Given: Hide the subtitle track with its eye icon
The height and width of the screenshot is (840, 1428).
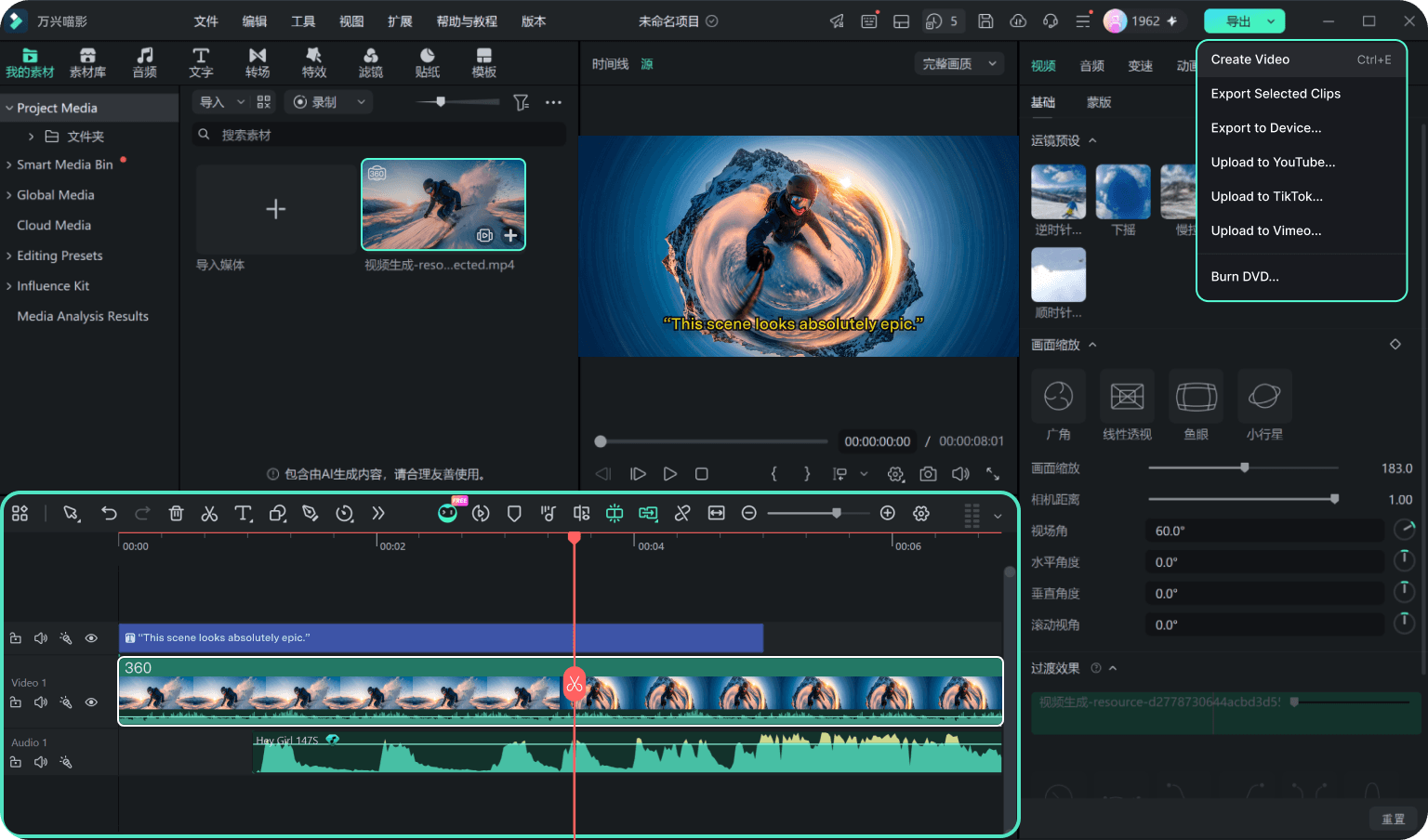Looking at the screenshot, I should [x=91, y=638].
